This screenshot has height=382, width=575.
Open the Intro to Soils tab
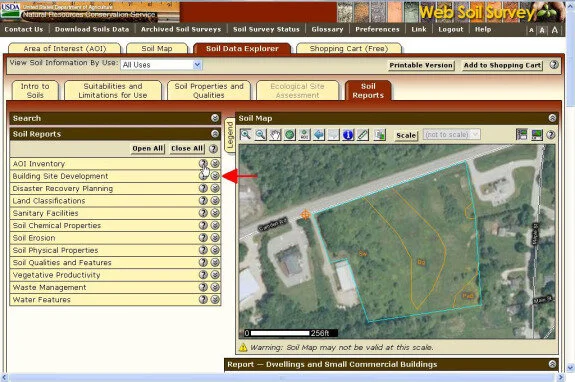pos(35,91)
